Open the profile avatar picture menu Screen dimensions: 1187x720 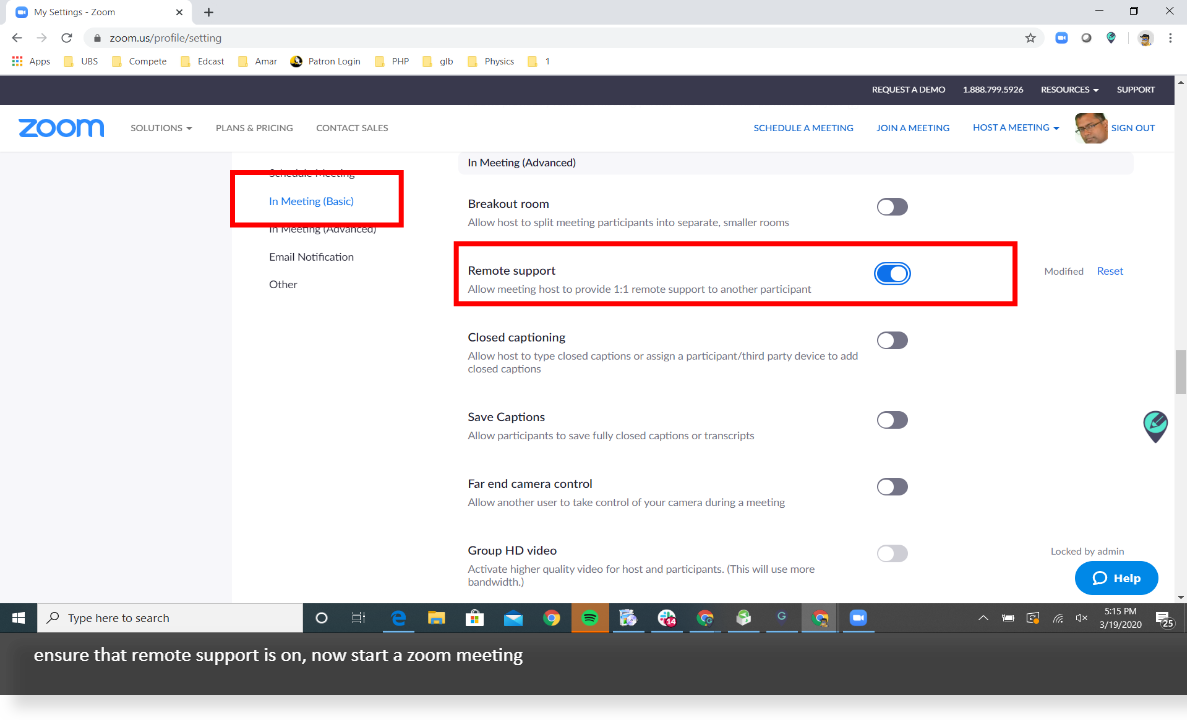click(1090, 127)
